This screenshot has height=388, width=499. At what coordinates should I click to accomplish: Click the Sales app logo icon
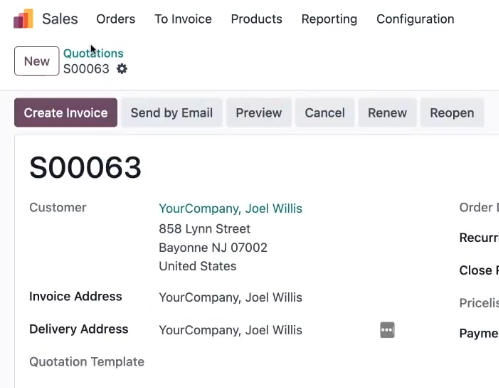23,19
